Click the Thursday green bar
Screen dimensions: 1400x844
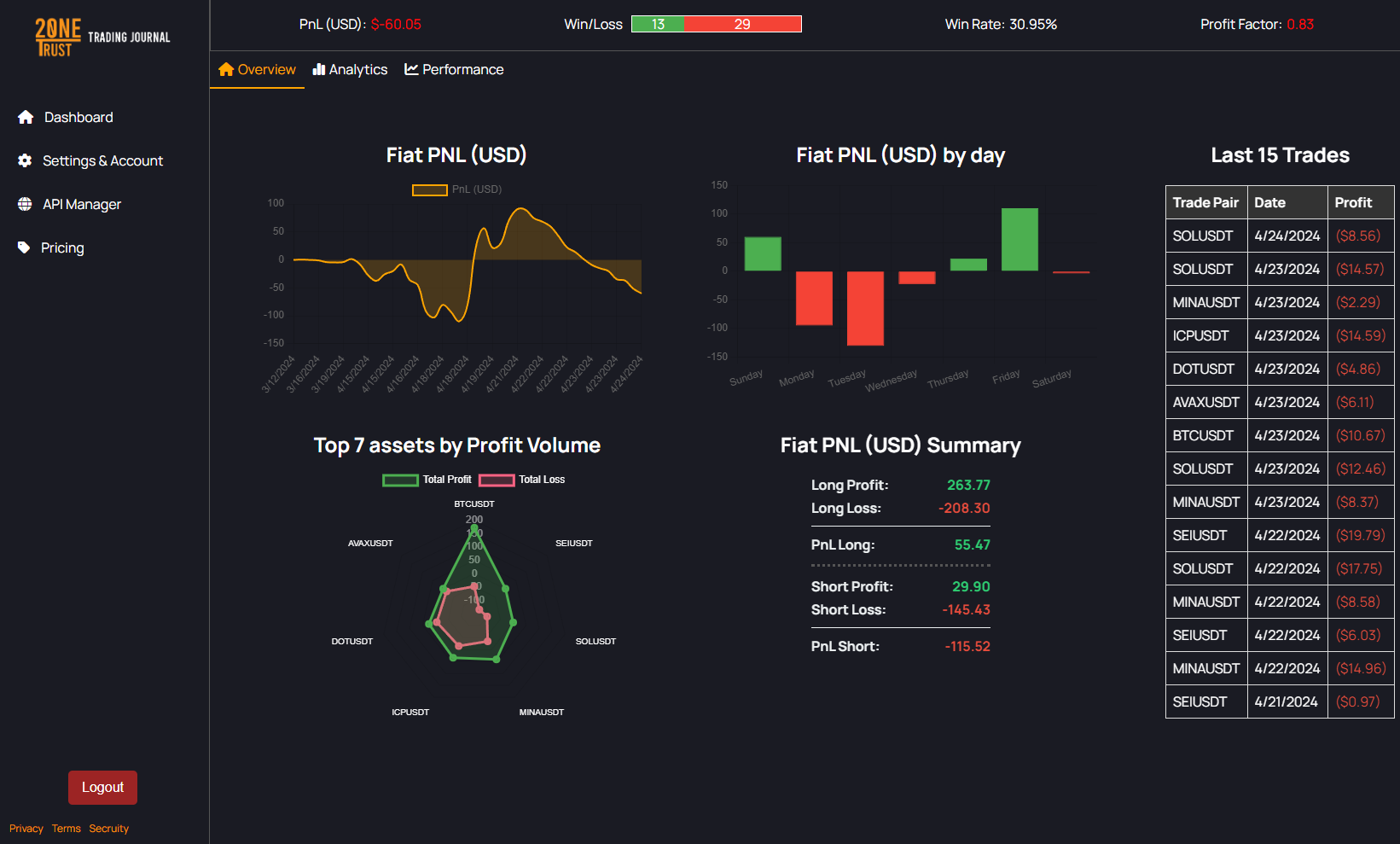pos(968,265)
